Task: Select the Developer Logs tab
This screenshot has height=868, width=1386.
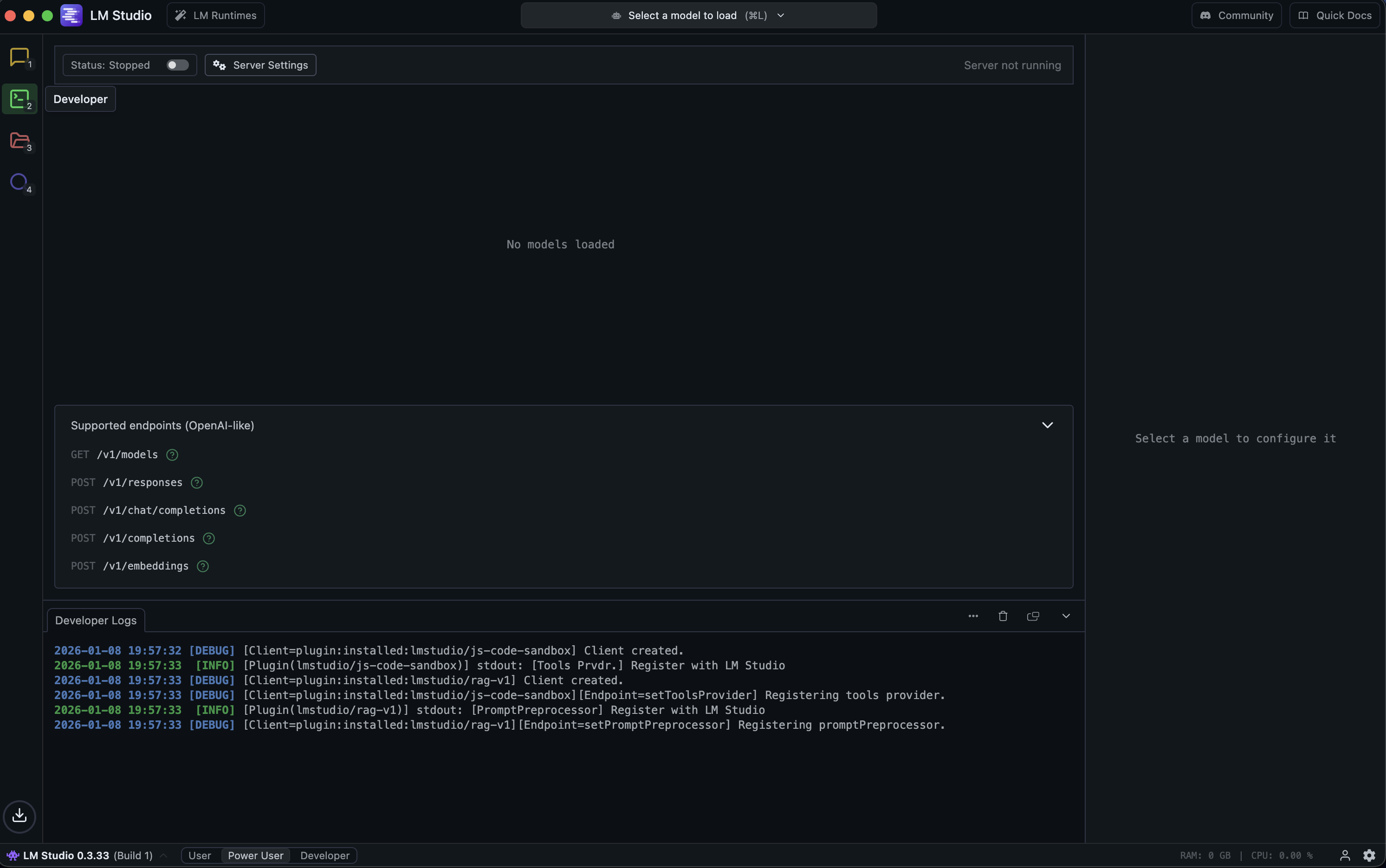Action: click(96, 621)
